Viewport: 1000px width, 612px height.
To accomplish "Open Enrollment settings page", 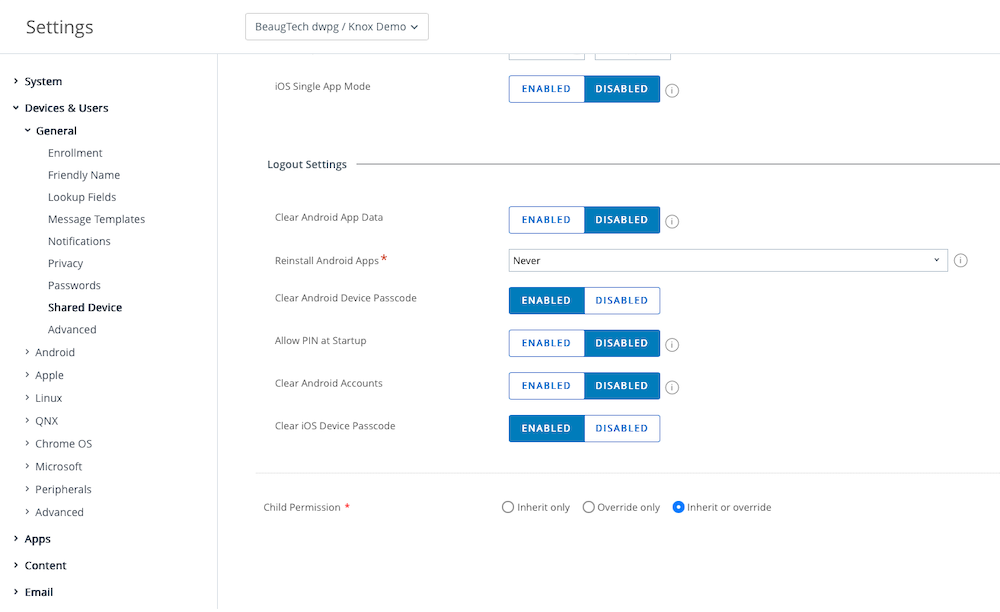I will [75, 153].
